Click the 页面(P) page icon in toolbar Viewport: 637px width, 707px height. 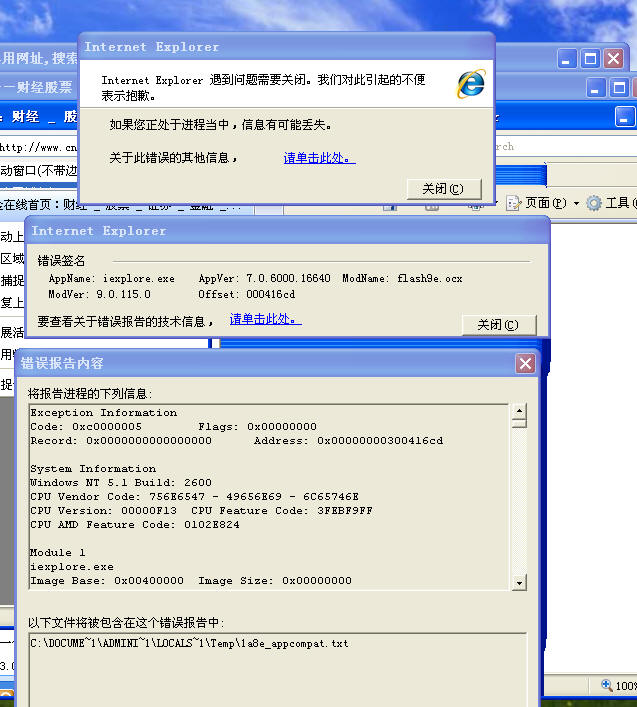coord(513,203)
